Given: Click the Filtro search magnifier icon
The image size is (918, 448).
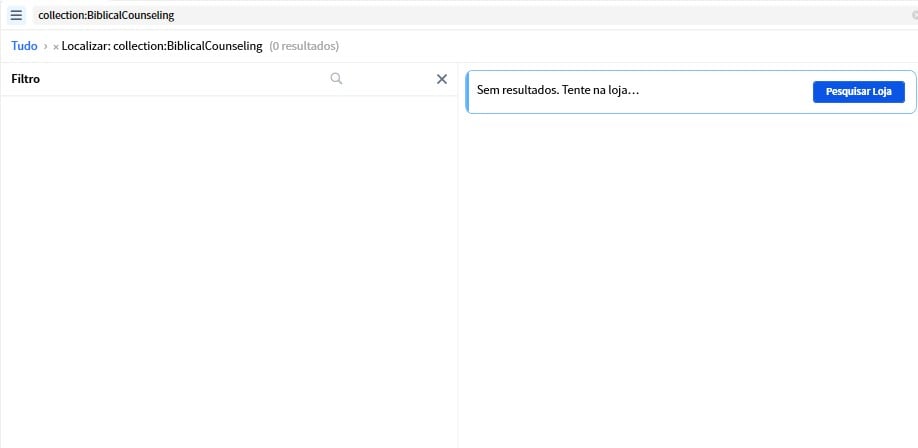Looking at the screenshot, I should [x=336, y=78].
